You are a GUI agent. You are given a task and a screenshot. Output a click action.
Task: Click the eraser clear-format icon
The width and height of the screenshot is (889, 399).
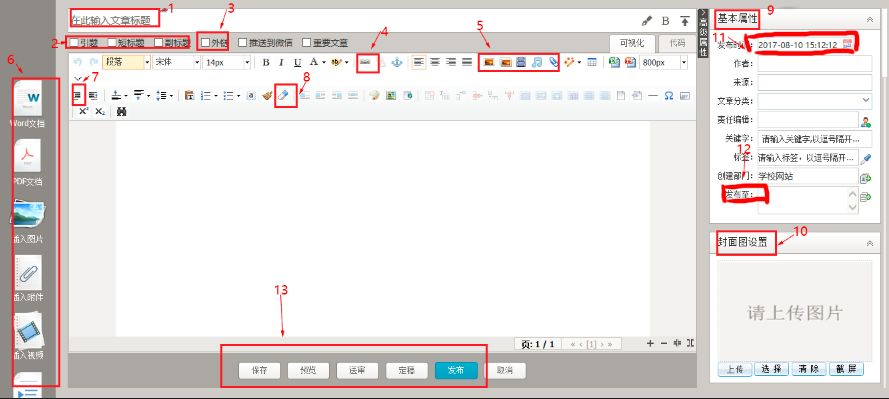click(x=285, y=96)
